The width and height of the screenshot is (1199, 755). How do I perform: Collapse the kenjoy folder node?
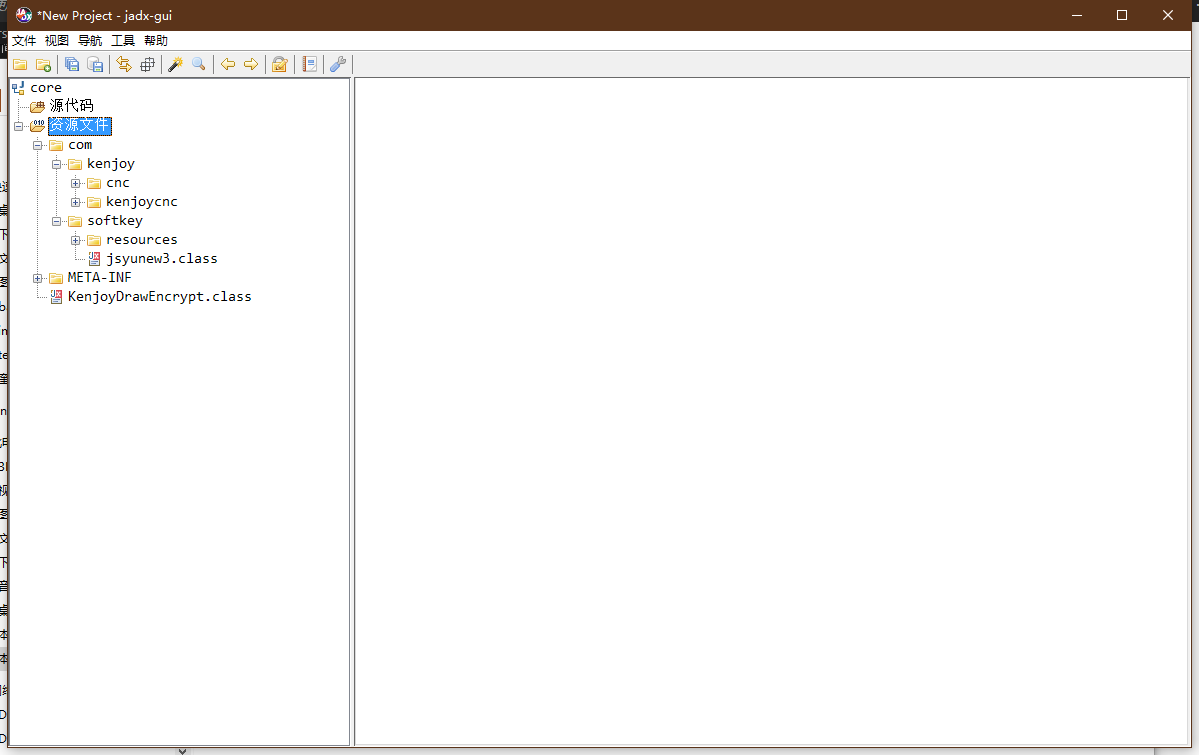[57, 164]
